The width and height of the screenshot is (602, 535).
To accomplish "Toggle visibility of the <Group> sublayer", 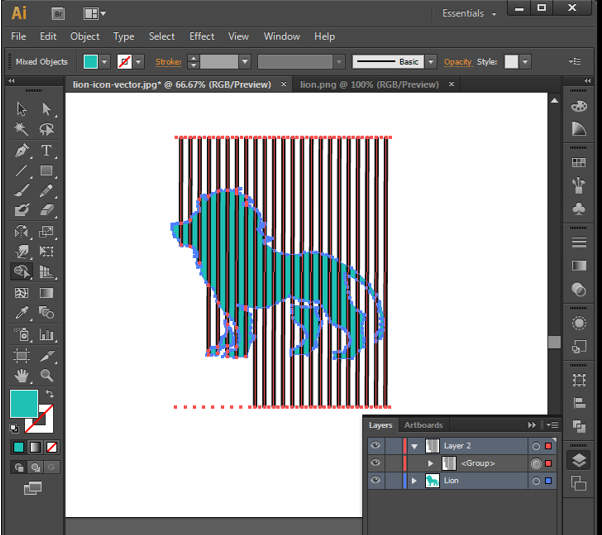I will (376, 463).
